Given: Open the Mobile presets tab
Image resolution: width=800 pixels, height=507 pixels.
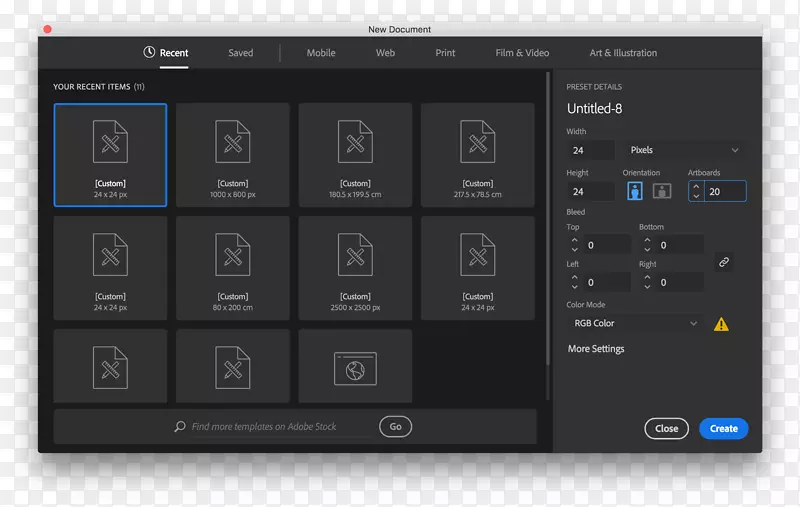Looking at the screenshot, I should pos(321,53).
